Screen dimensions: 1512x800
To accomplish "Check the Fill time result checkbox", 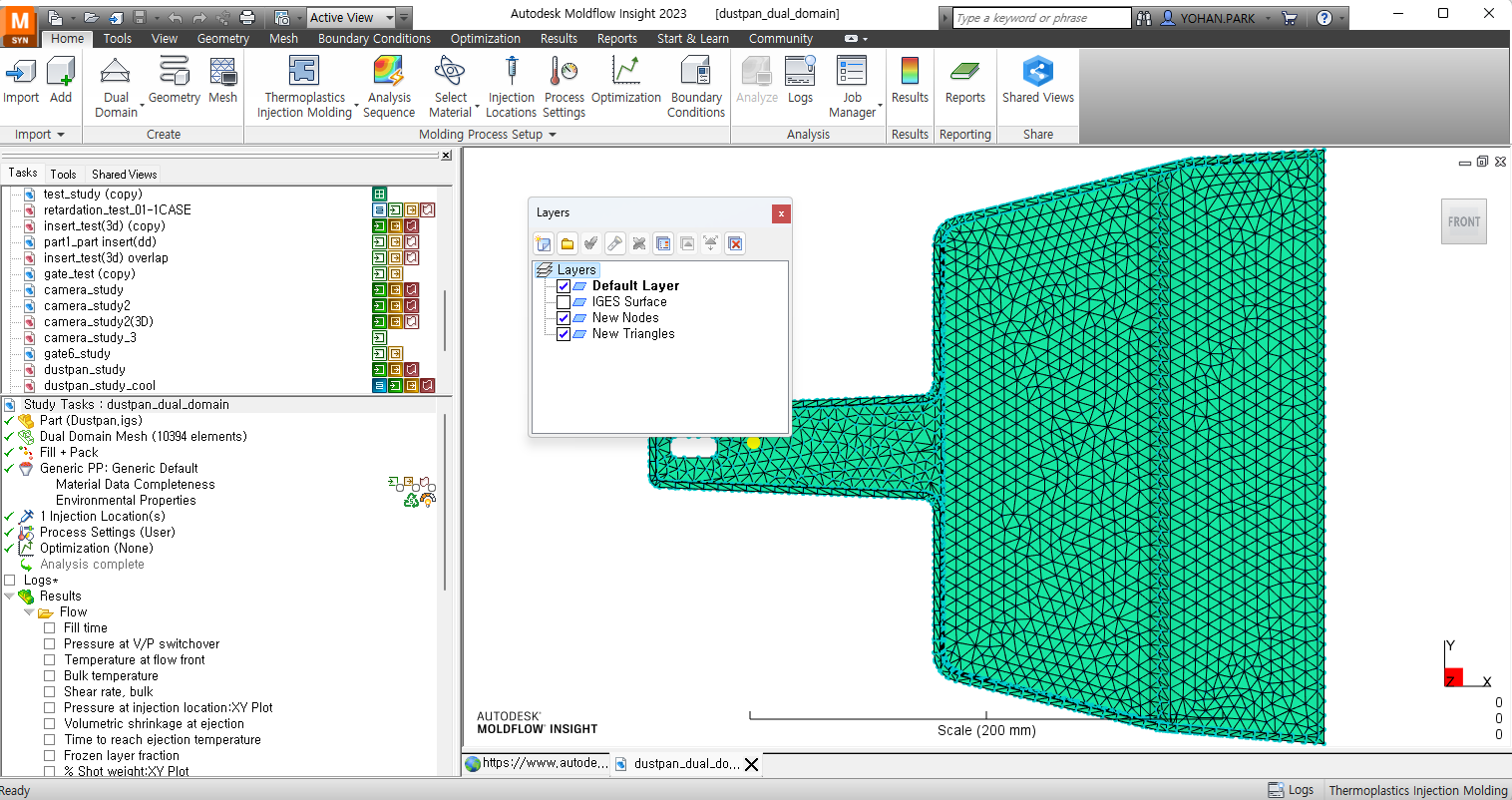I will [50, 628].
